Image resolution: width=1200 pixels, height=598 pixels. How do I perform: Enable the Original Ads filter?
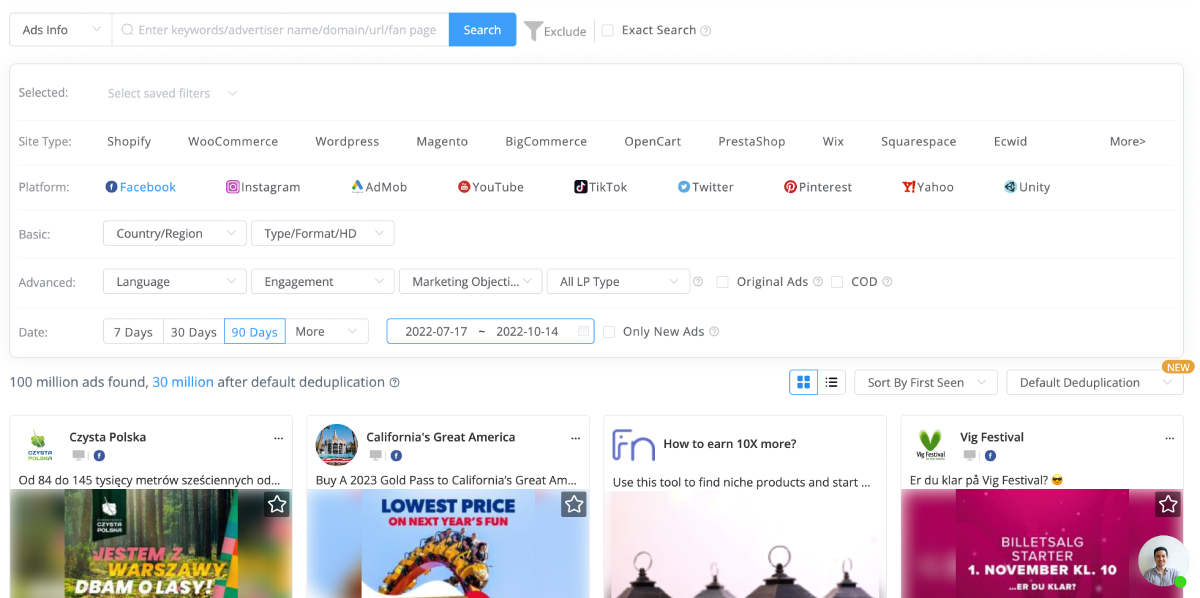coord(723,281)
